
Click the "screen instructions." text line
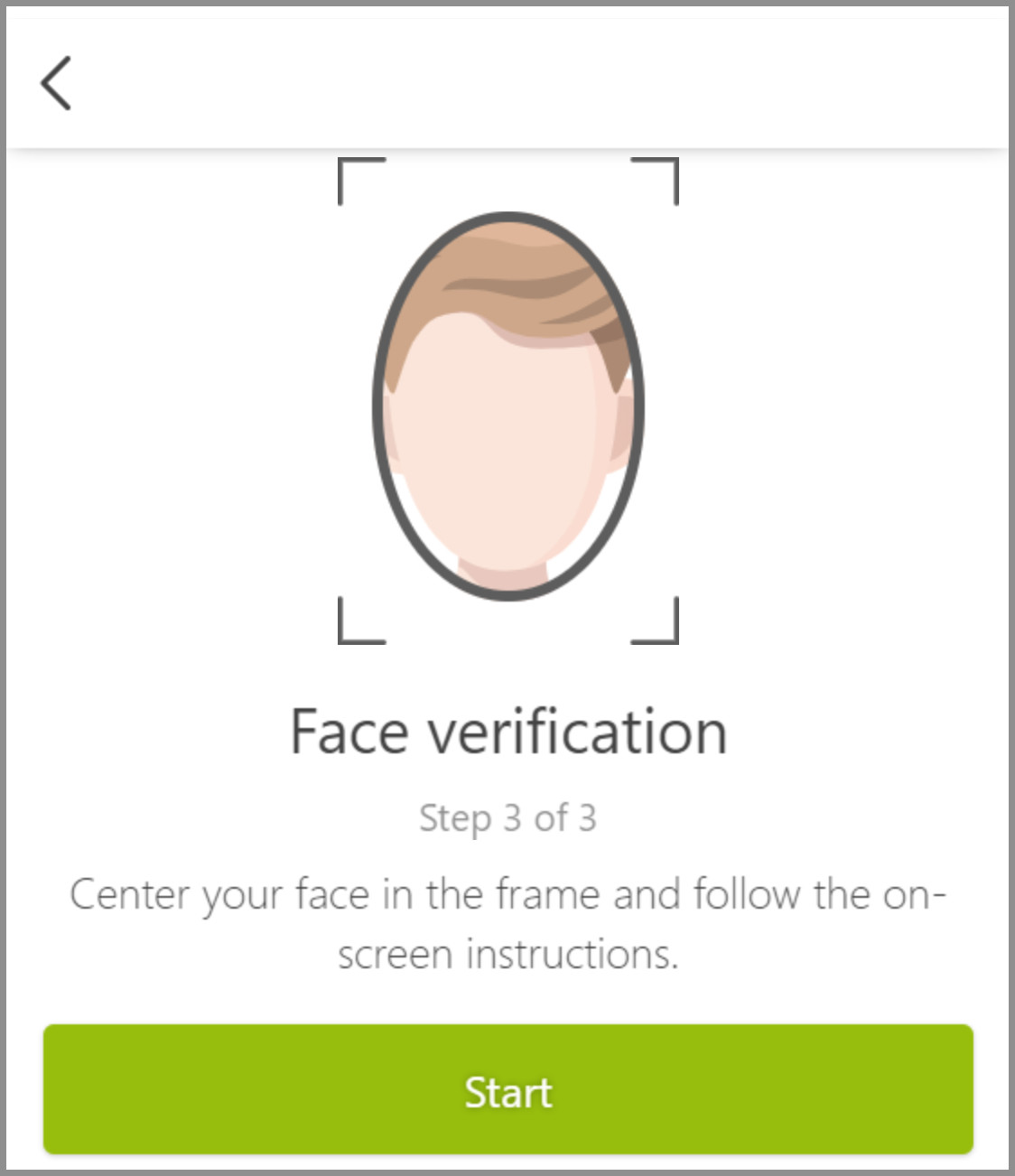tap(507, 954)
